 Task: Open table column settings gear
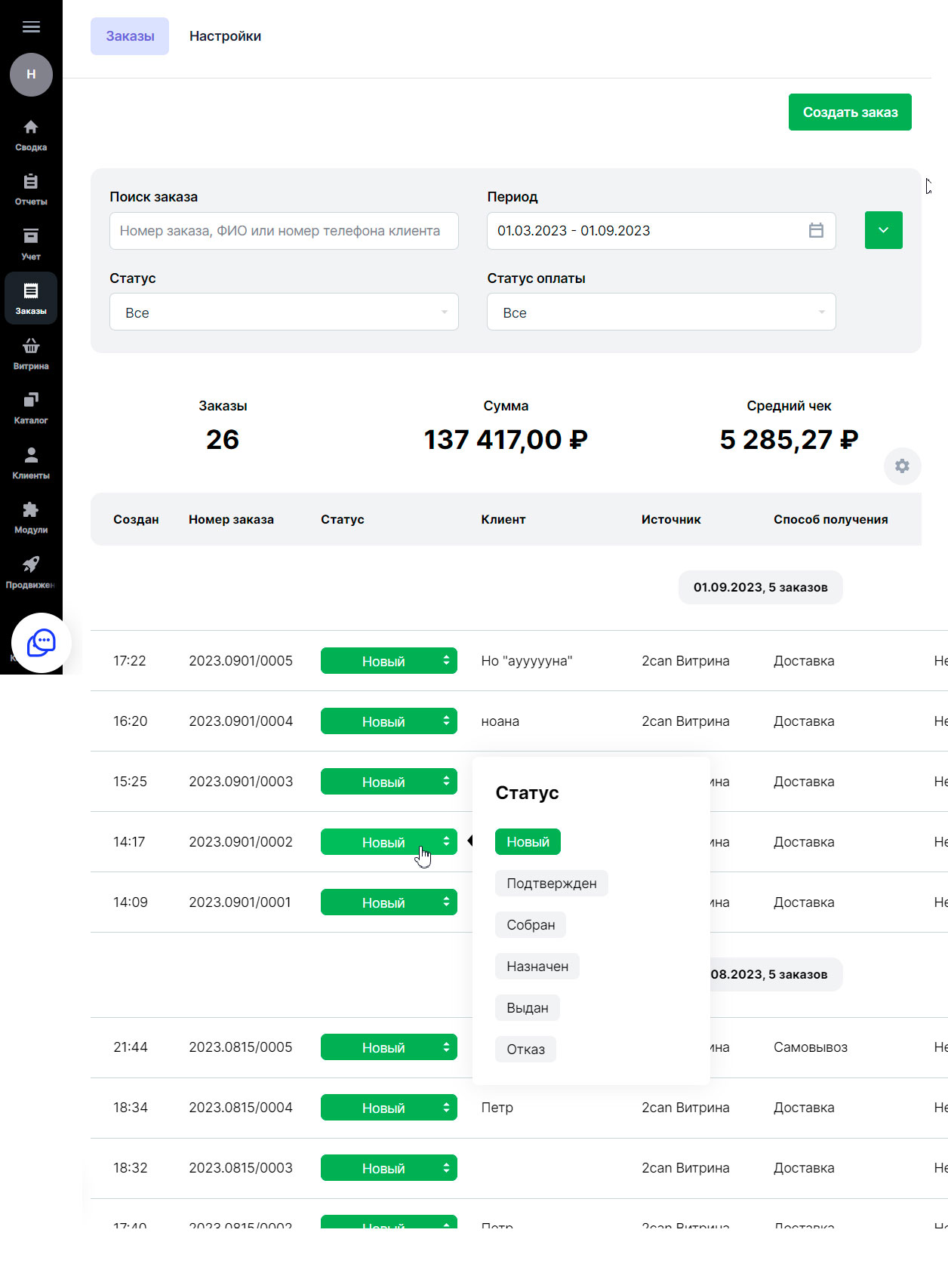tap(902, 466)
